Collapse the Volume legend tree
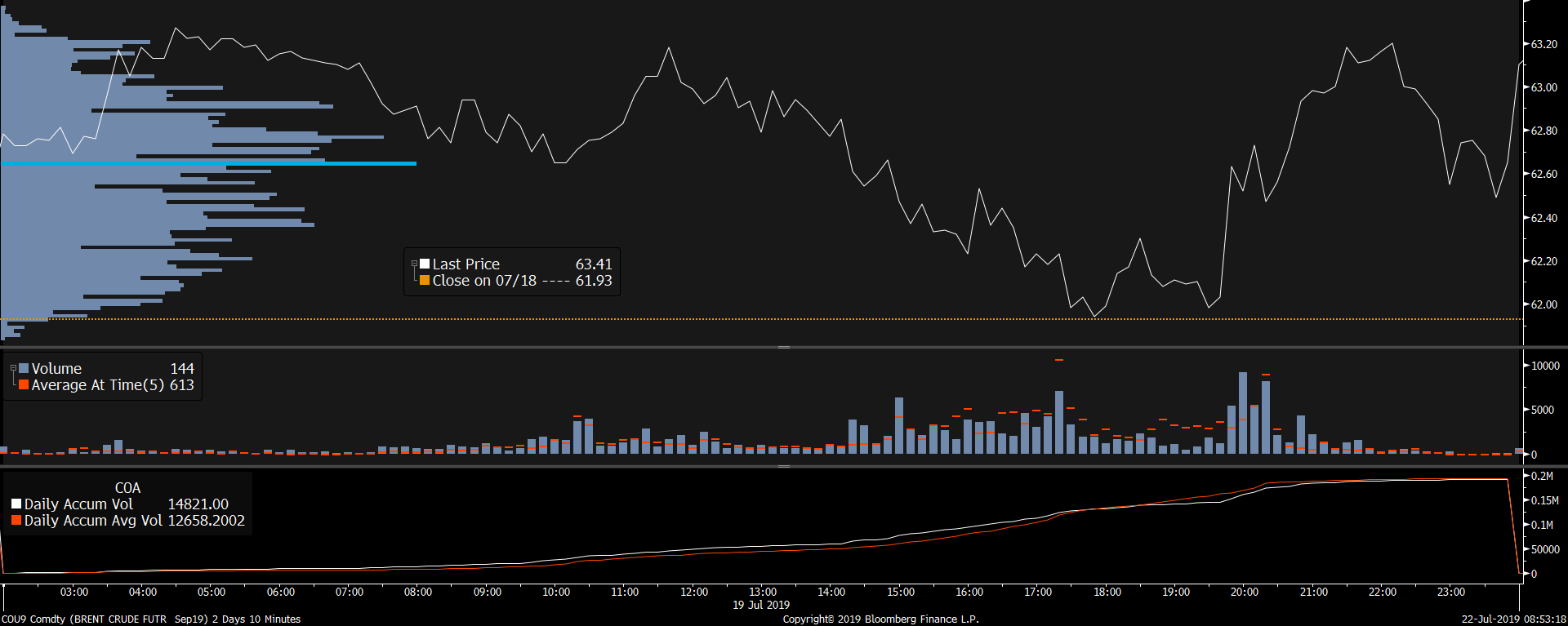 coord(13,368)
